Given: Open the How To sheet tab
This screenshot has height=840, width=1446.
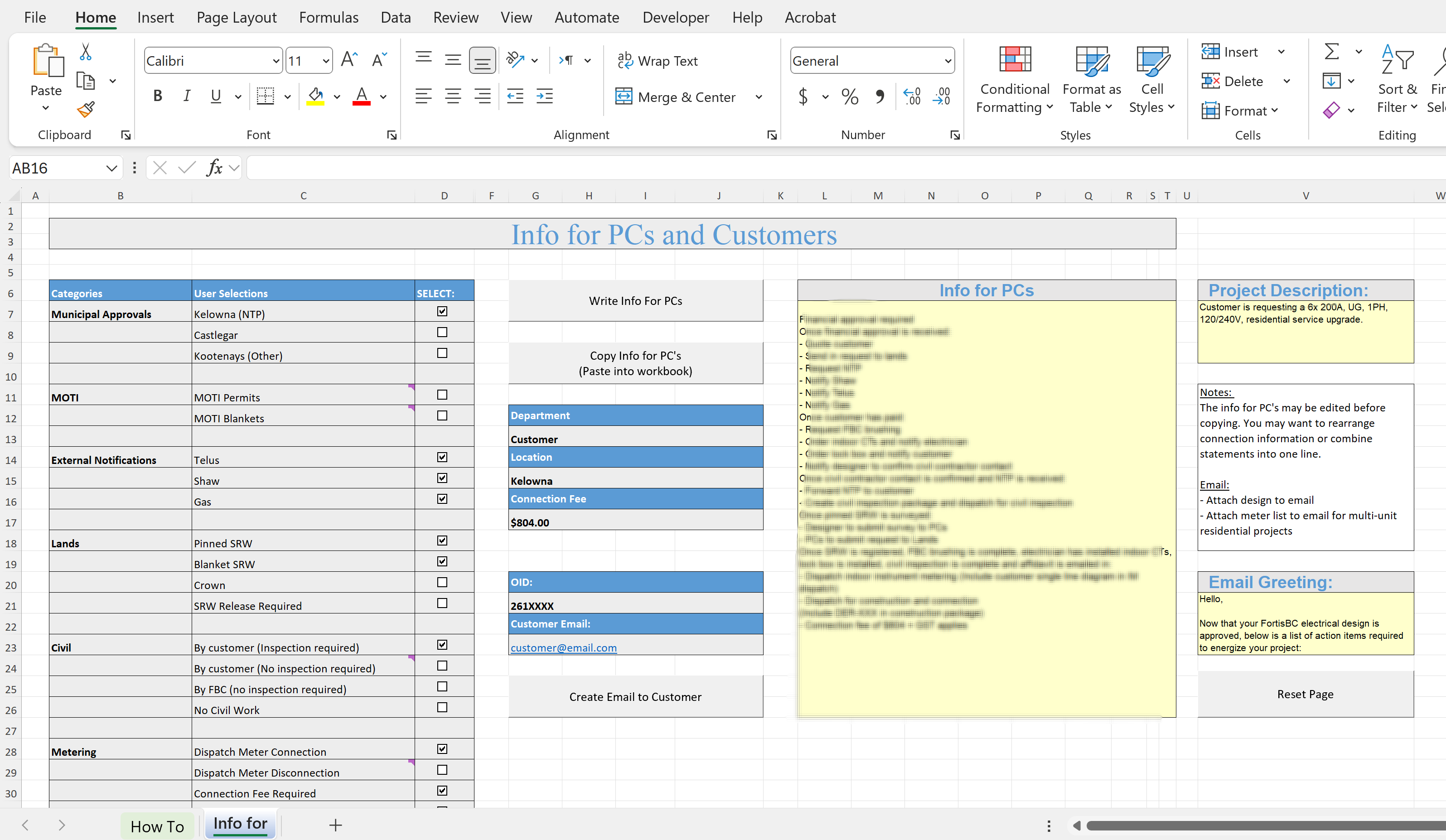Looking at the screenshot, I should [157, 826].
